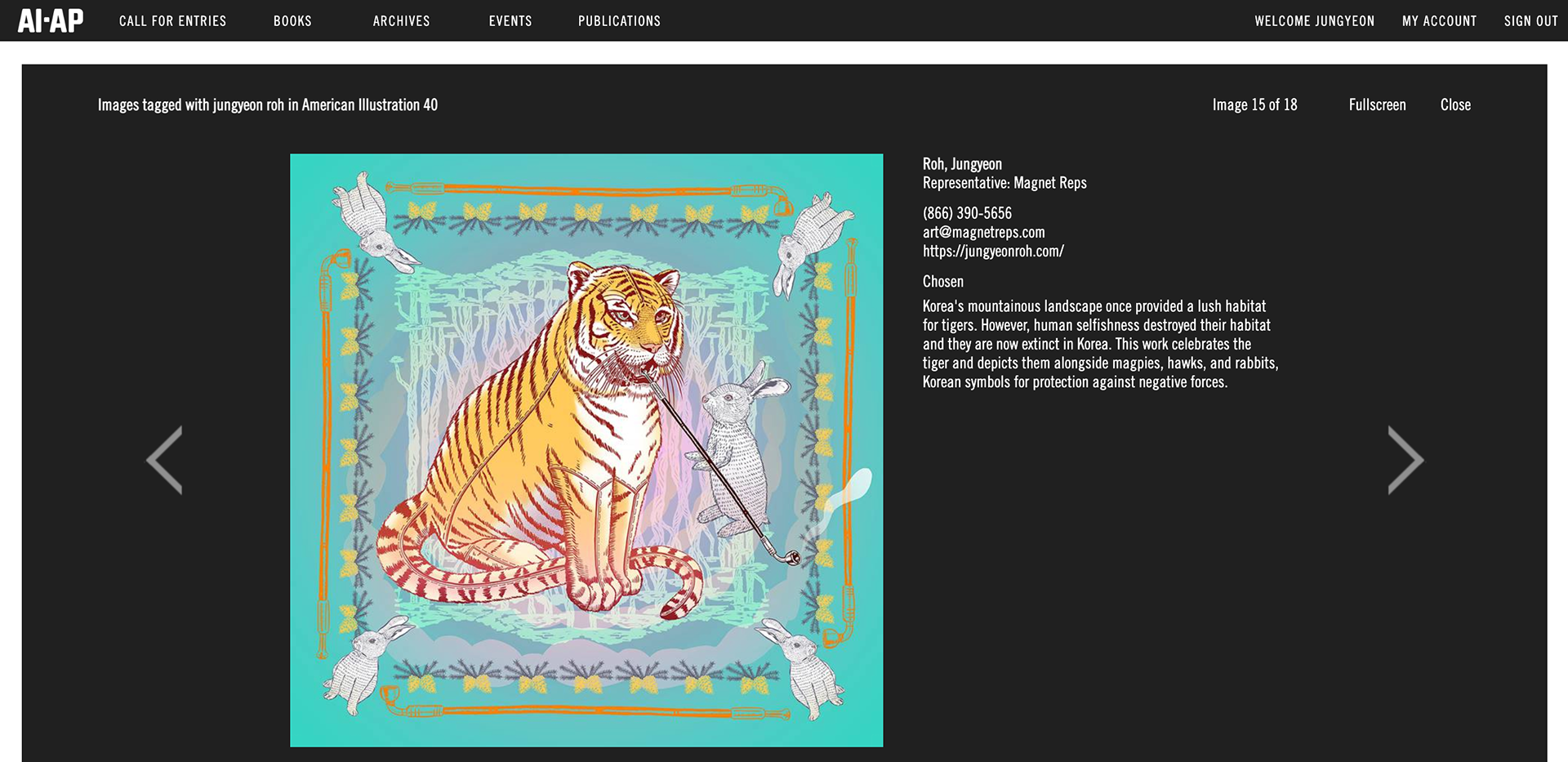Go to the previous image arrow
The height and width of the screenshot is (762, 1568).
coord(164,460)
